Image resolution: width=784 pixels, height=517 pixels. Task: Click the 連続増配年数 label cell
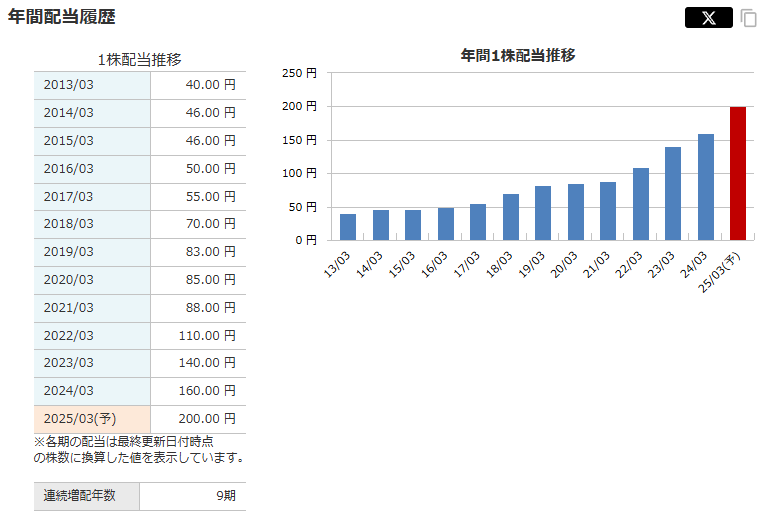coord(78,496)
